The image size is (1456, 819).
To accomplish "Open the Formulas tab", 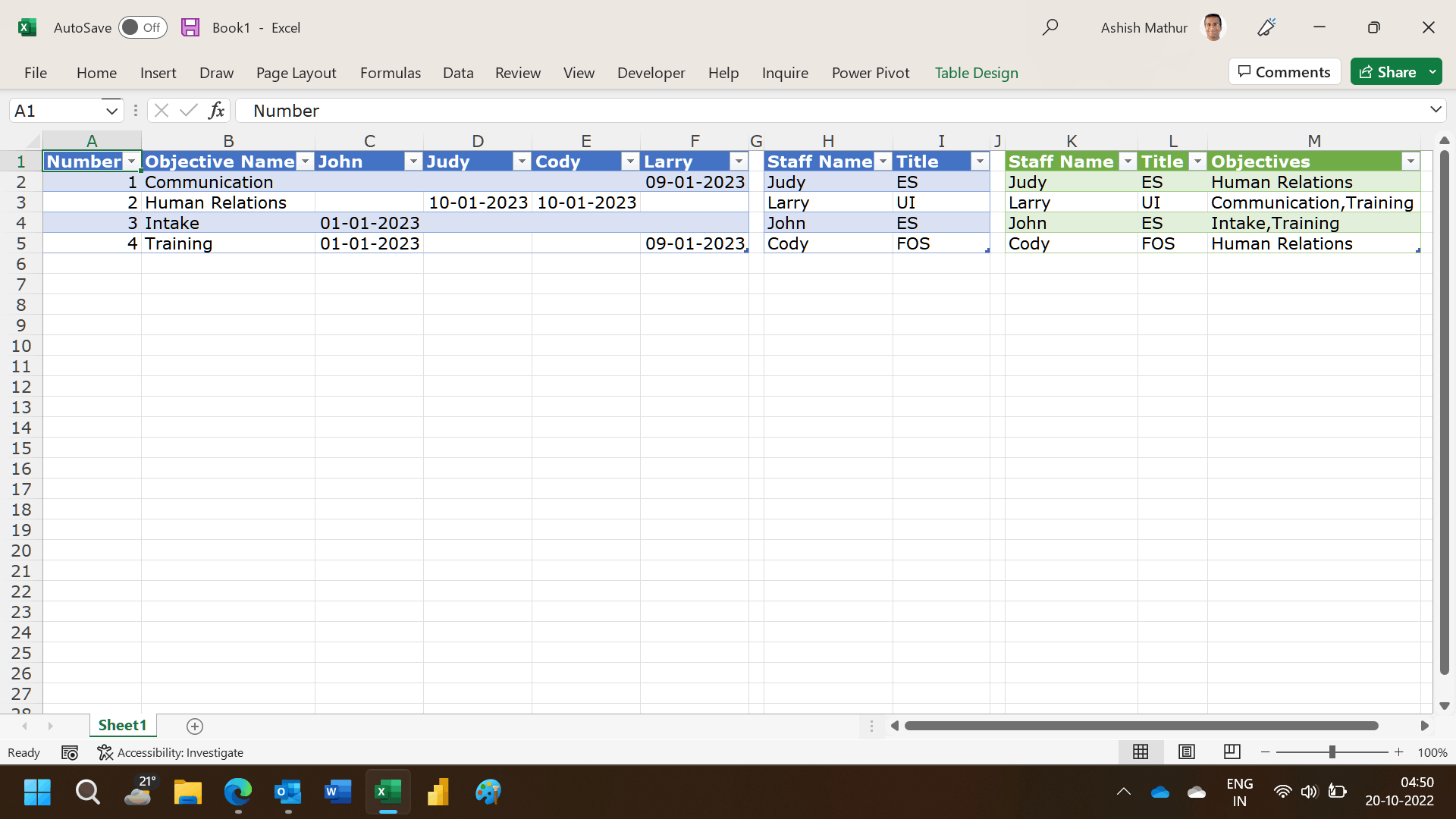I will coord(390,73).
